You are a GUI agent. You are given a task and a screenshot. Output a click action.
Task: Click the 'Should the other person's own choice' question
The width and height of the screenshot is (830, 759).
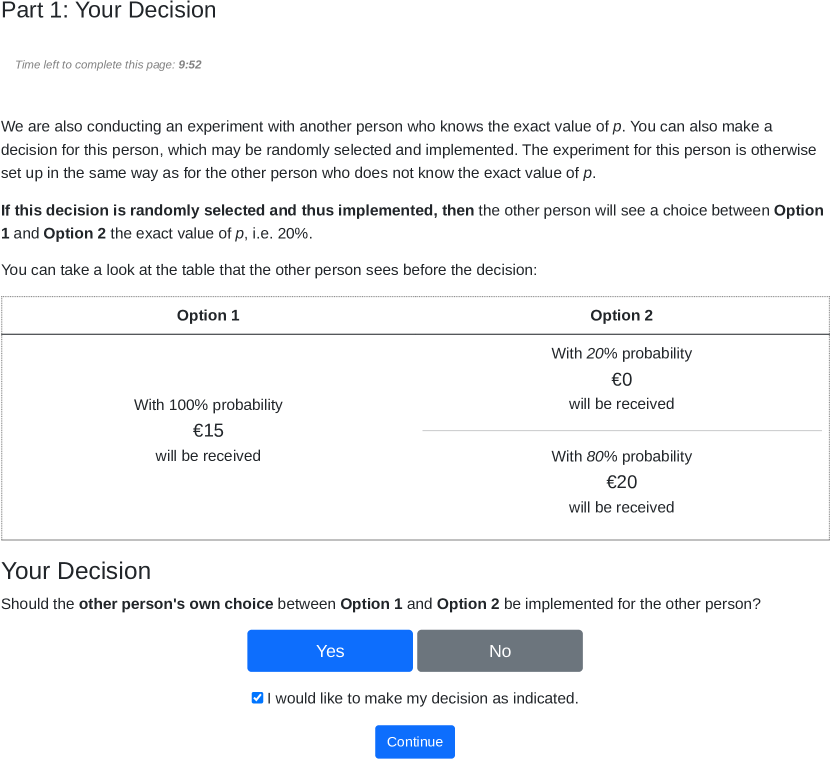380,604
